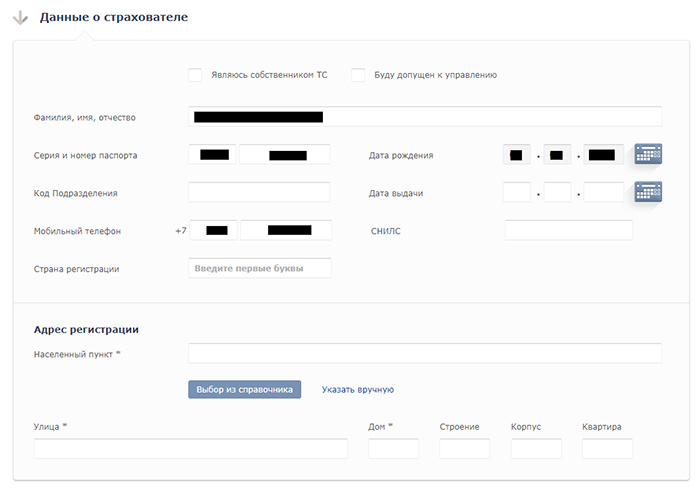
Task: Focus the СНИЛС input field
Action: (x=569, y=230)
